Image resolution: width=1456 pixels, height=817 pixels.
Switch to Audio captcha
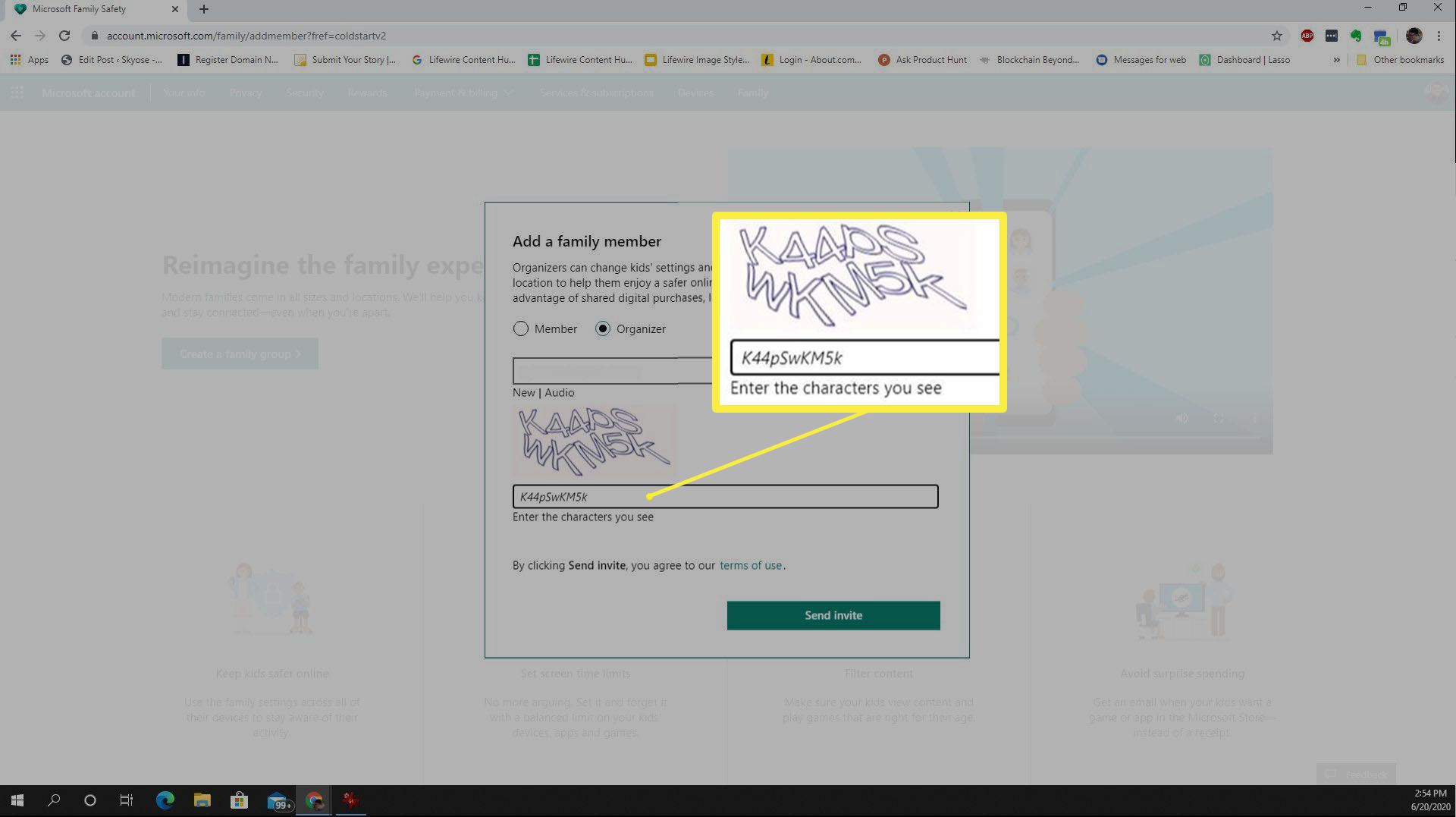point(560,392)
